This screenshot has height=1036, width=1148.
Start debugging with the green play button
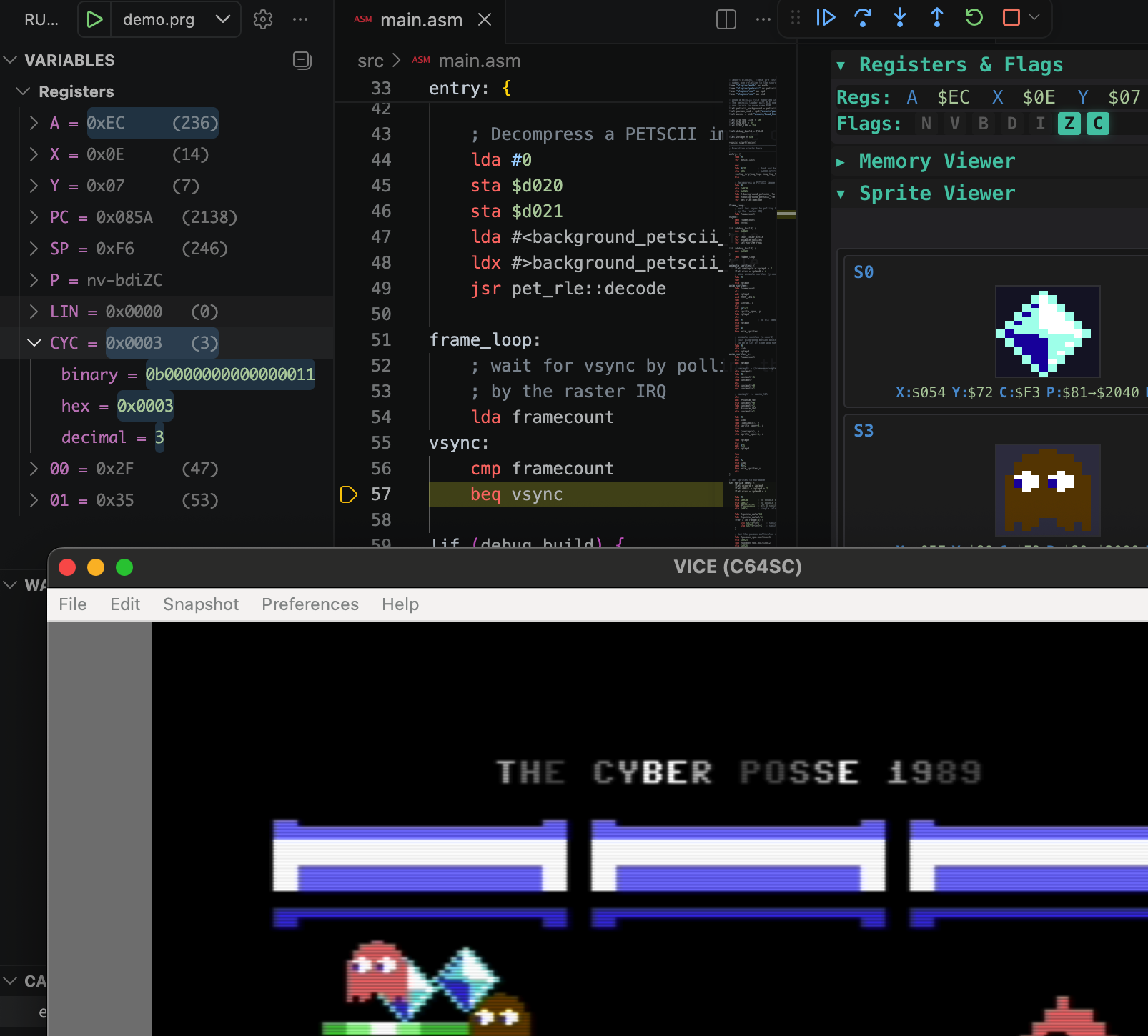click(94, 19)
